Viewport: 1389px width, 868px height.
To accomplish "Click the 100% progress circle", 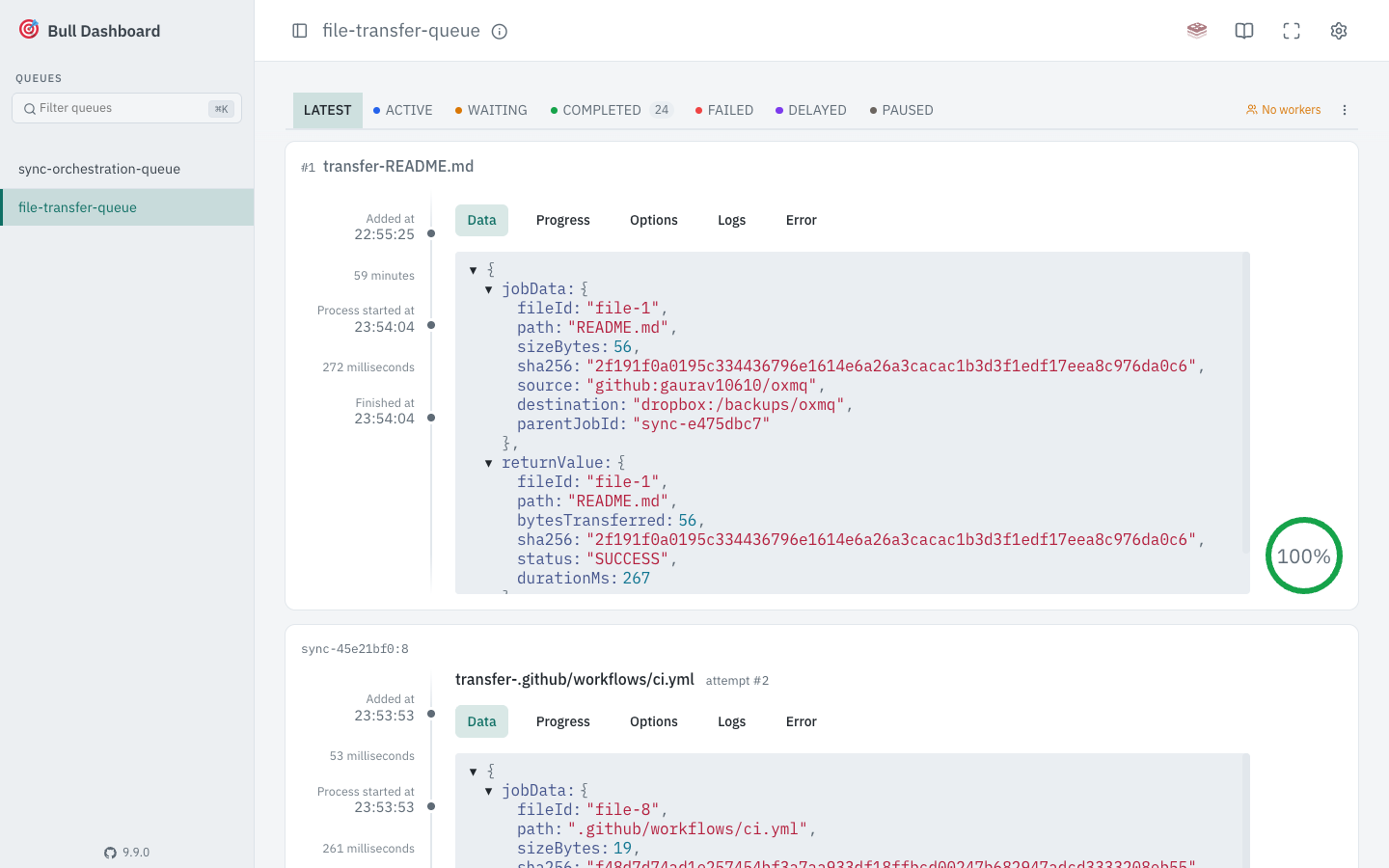I will tap(1304, 556).
